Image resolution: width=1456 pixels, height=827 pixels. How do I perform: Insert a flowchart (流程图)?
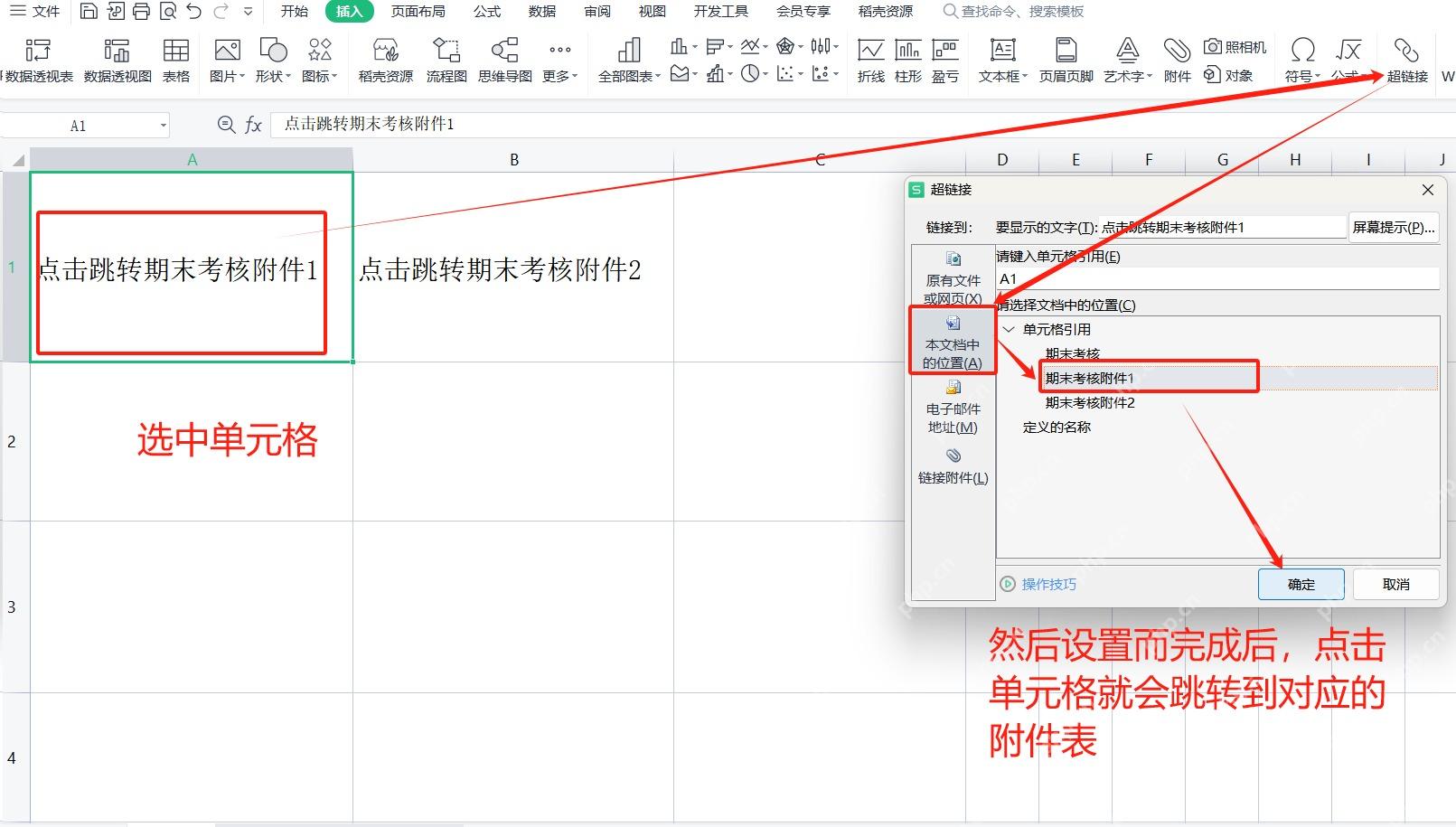446,61
